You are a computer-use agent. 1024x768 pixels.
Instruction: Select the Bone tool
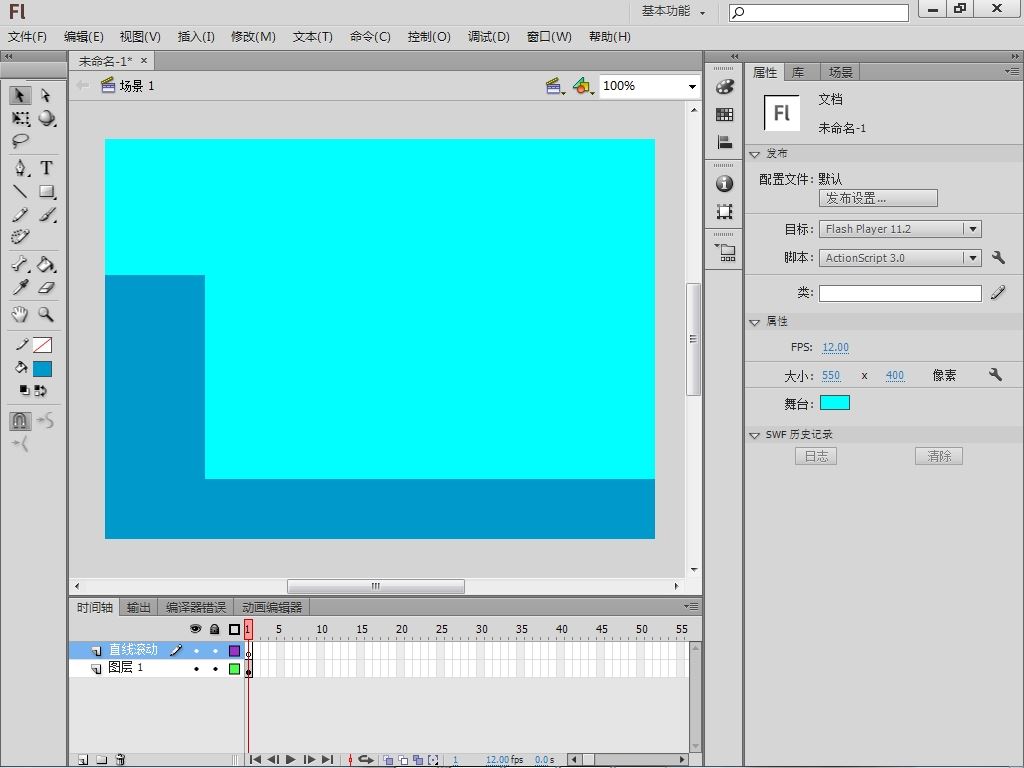[x=20, y=264]
